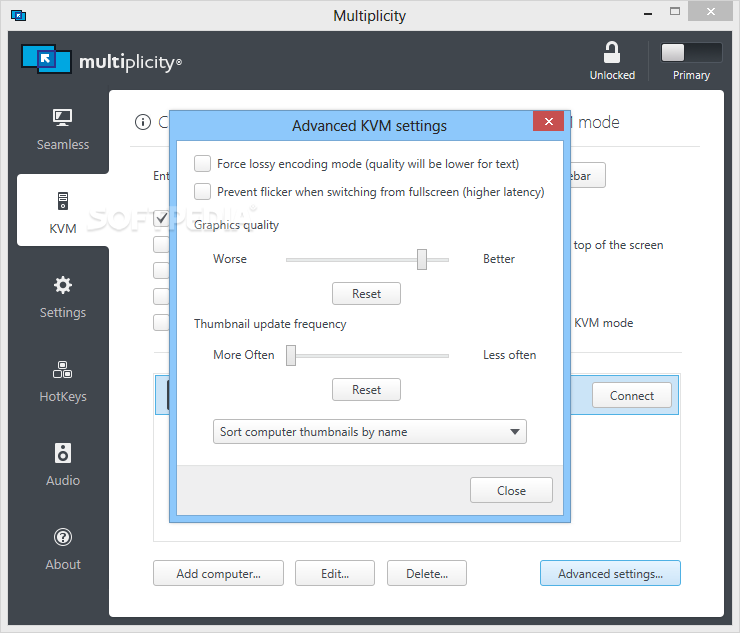Screen dimensions: 740x633
Task: Open the Audio tab
Action: [63, 465]
